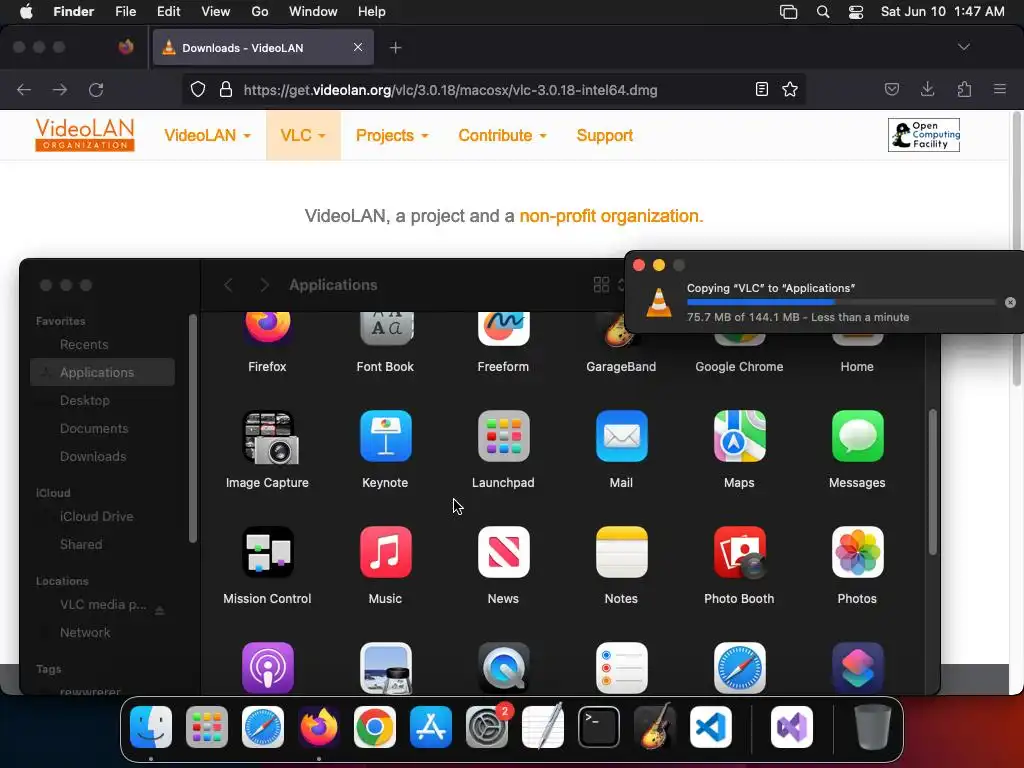The height and width of the screenshot is (768, 1024).
Task: Open Save to Pocket button
Action: point(891,89)
